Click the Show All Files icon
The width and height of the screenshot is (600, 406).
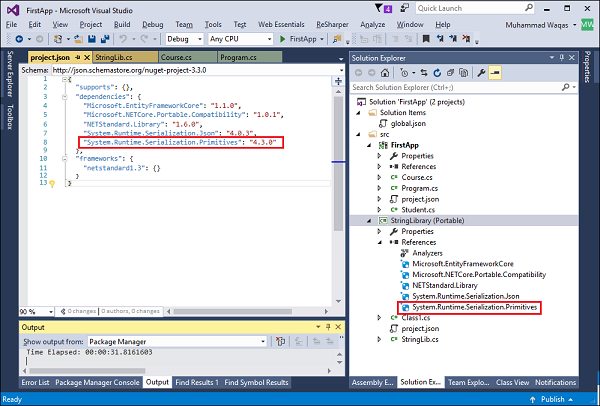pyautogui.click(x=465, y=74)
